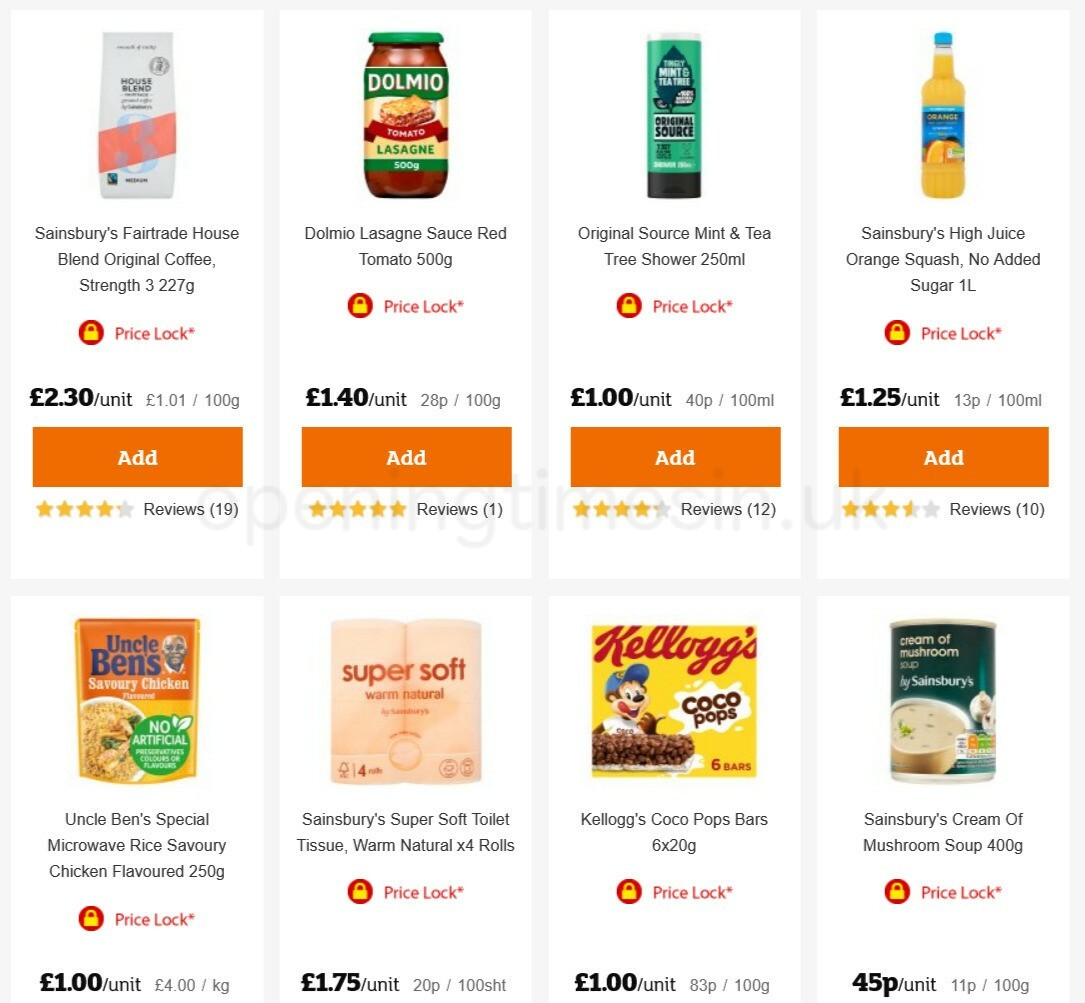The height and width of the screenshot is (1003, 1085).
Task: Open the Sainsbury's Cream Of Mushroom Soup product page
Action: [943, 832]
